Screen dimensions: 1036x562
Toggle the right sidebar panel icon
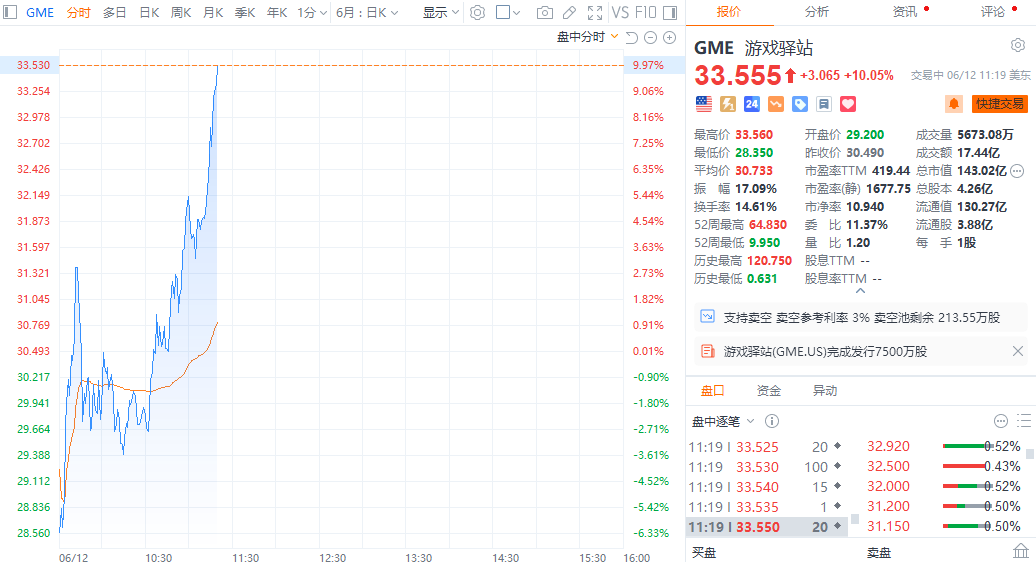669,13
